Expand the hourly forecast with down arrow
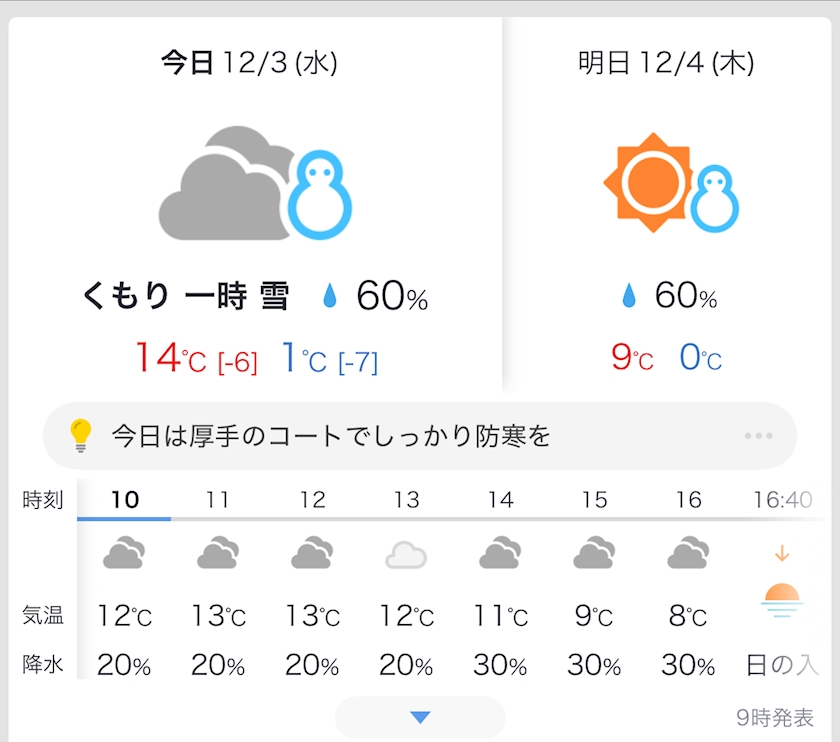The width and height of the screenshot is (840, 742). tap(420, 716)
